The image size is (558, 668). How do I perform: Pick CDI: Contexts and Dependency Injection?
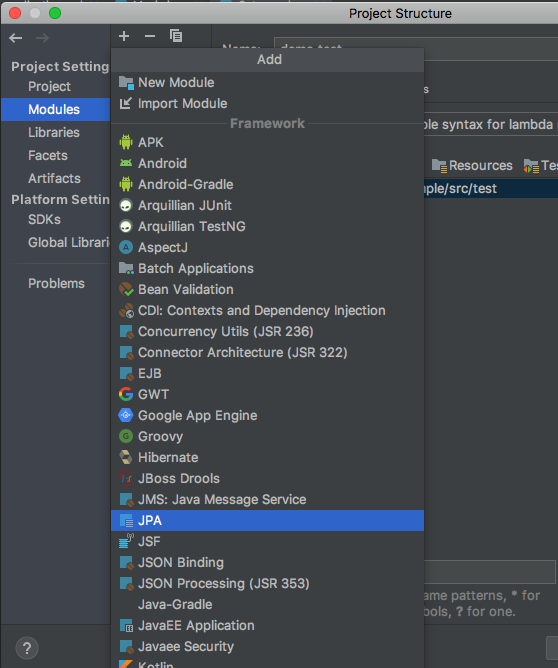(267, 311)
